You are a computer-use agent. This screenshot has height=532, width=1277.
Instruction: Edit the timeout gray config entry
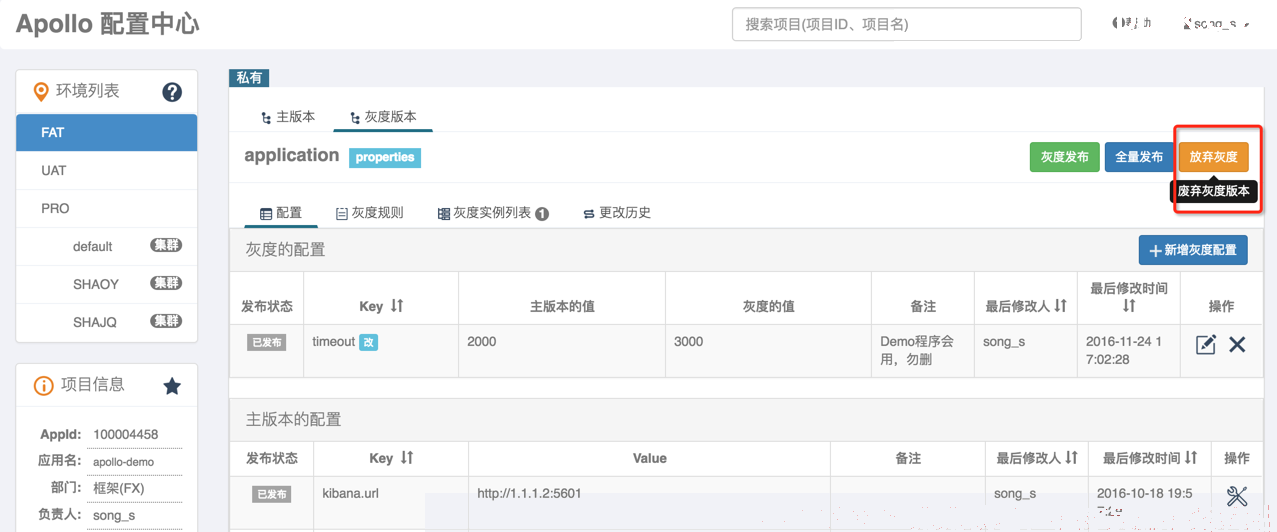(x=1206, y=344)
